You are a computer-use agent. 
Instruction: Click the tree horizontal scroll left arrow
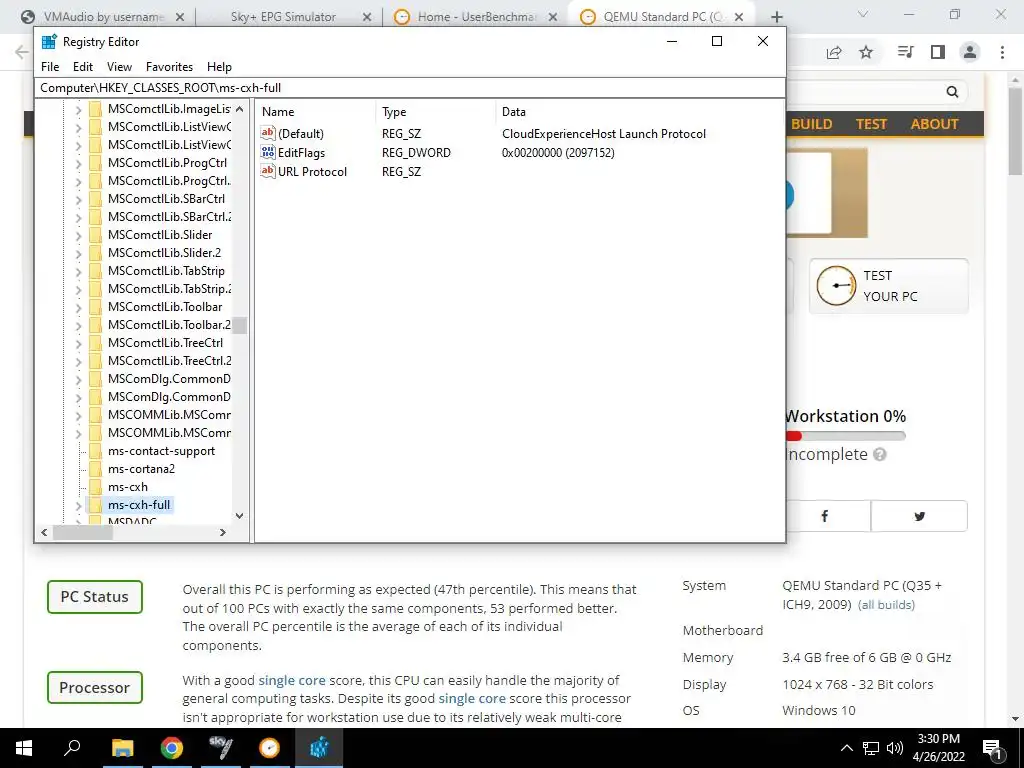(x=44, y=532)
